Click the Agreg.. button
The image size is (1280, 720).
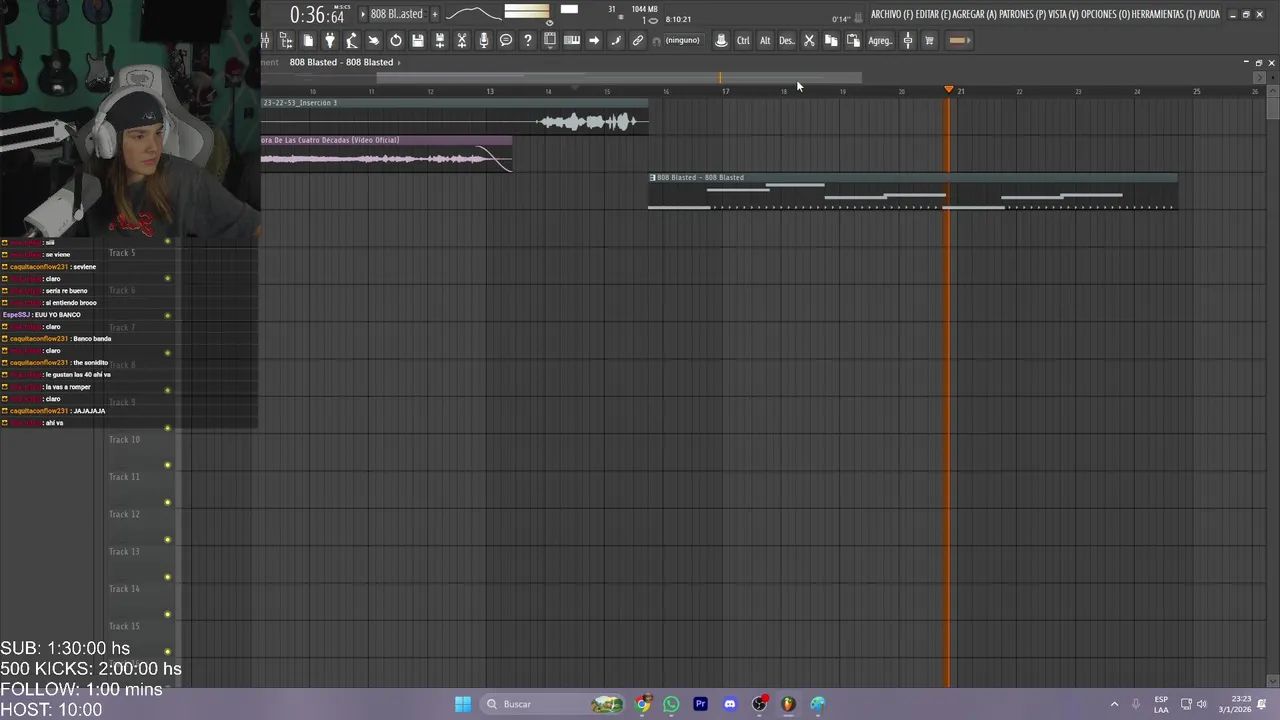coord(880,40)
